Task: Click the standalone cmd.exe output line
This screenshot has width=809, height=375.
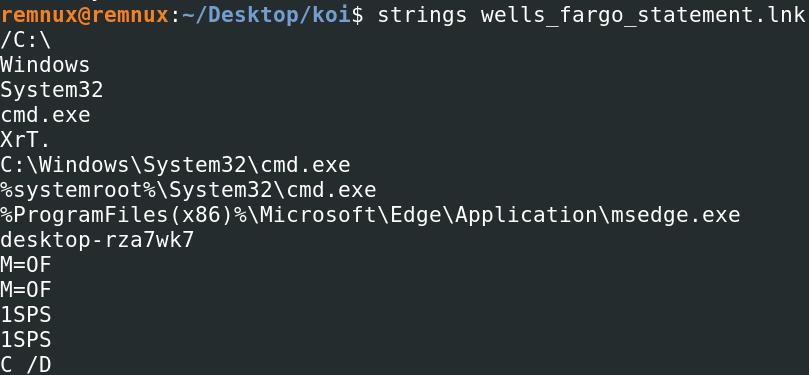Action: pyautogui.click(x=45, y=115)
